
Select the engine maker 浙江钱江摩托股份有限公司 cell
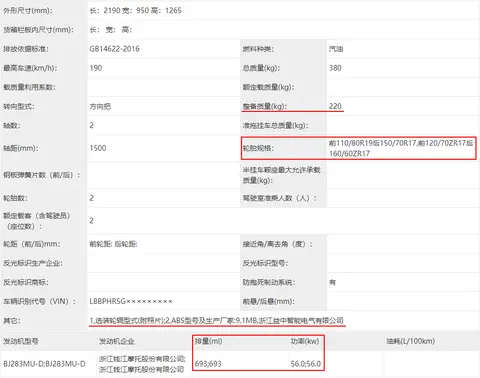click(142, 364)
